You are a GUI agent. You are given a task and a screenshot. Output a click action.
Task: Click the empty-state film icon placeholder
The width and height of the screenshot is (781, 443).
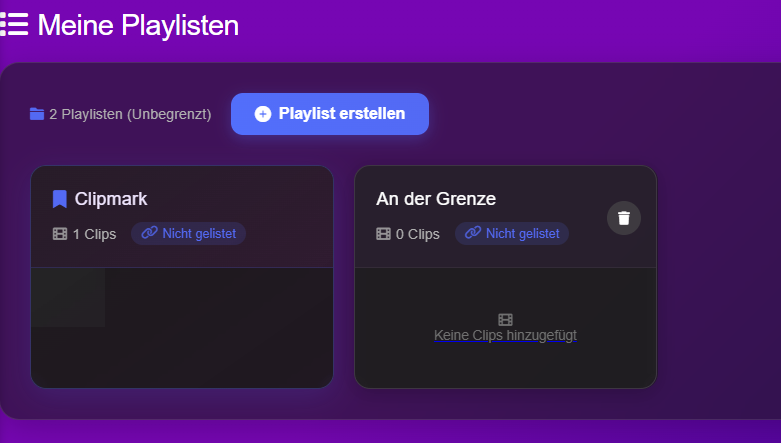point(505,320)
